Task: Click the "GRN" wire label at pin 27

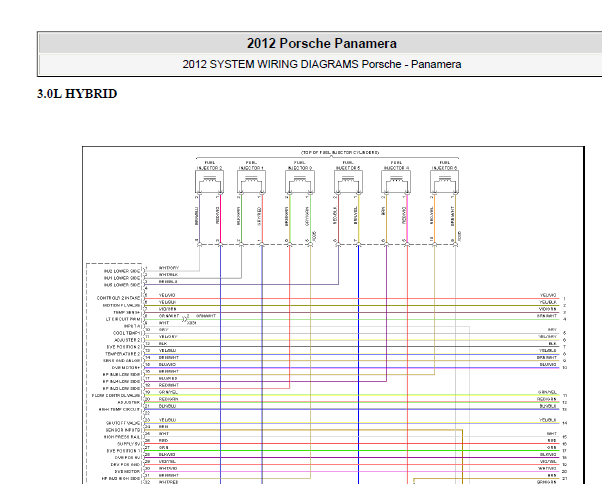Action: tap(163, 448)
